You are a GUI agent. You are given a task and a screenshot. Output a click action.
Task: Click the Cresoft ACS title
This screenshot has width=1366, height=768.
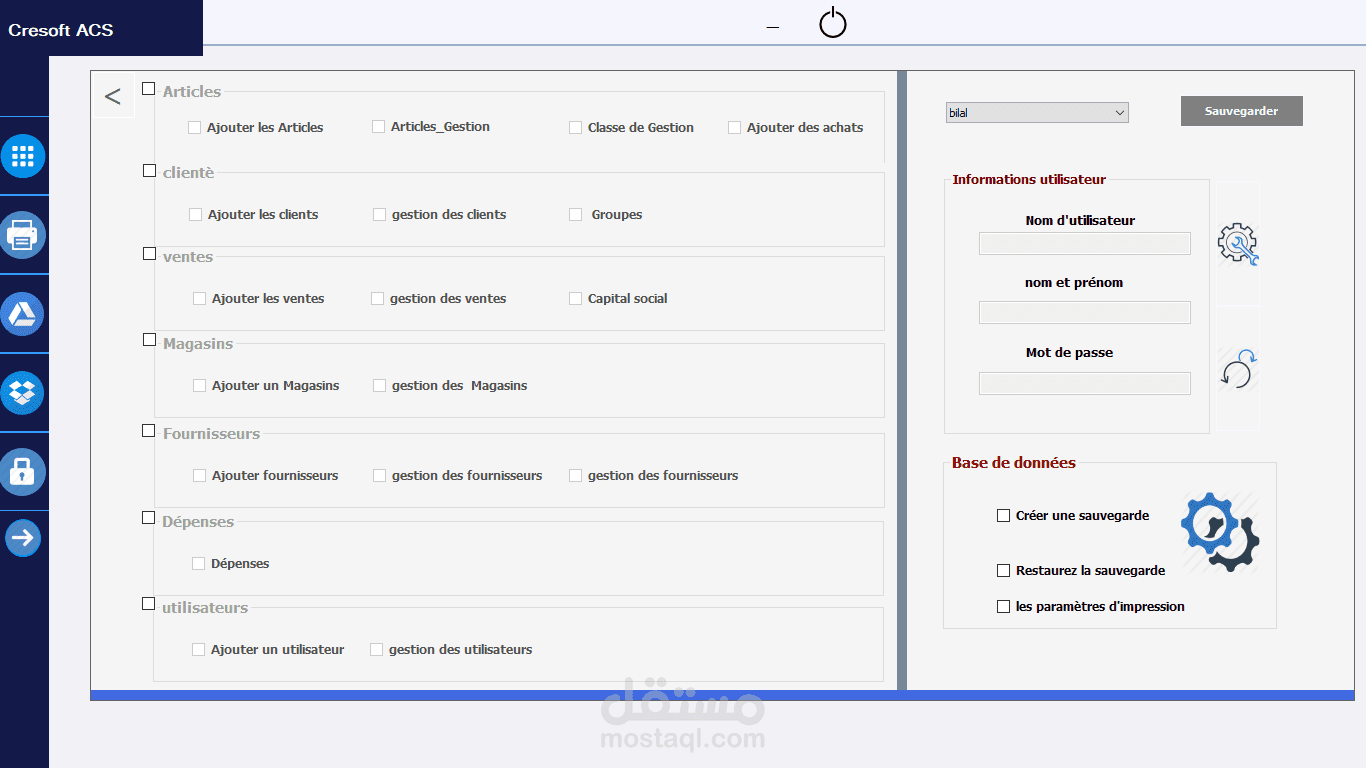(61, 30)
